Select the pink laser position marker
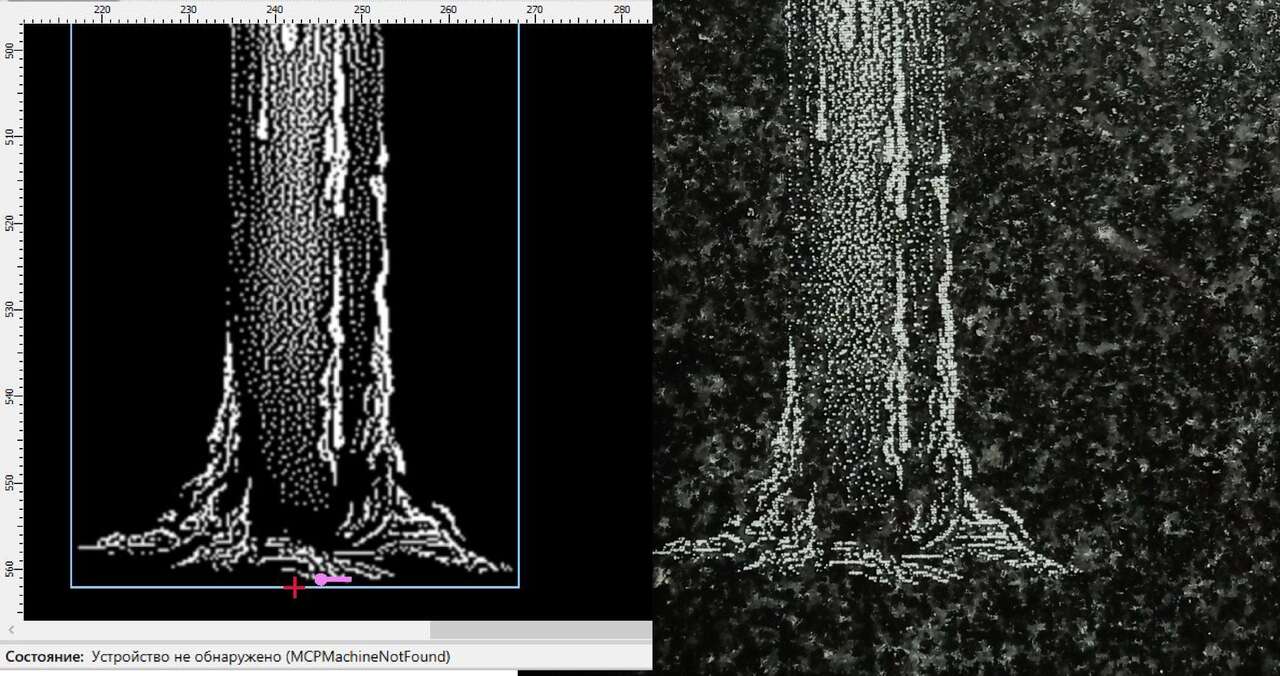This screenshot has height=676, width=1280. click(x=322, y=579)
